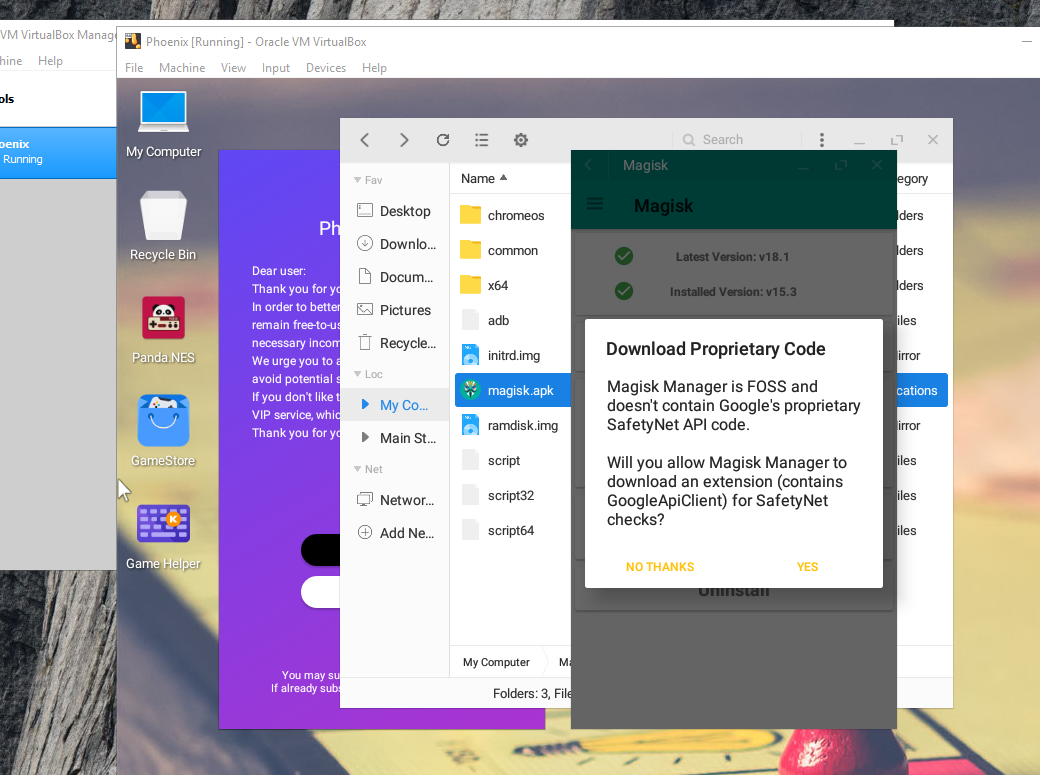Select Add Network sidebar entry
The width and height of the screenshot is (1040, 775).
pyautogui.click(x=395, y=533)
